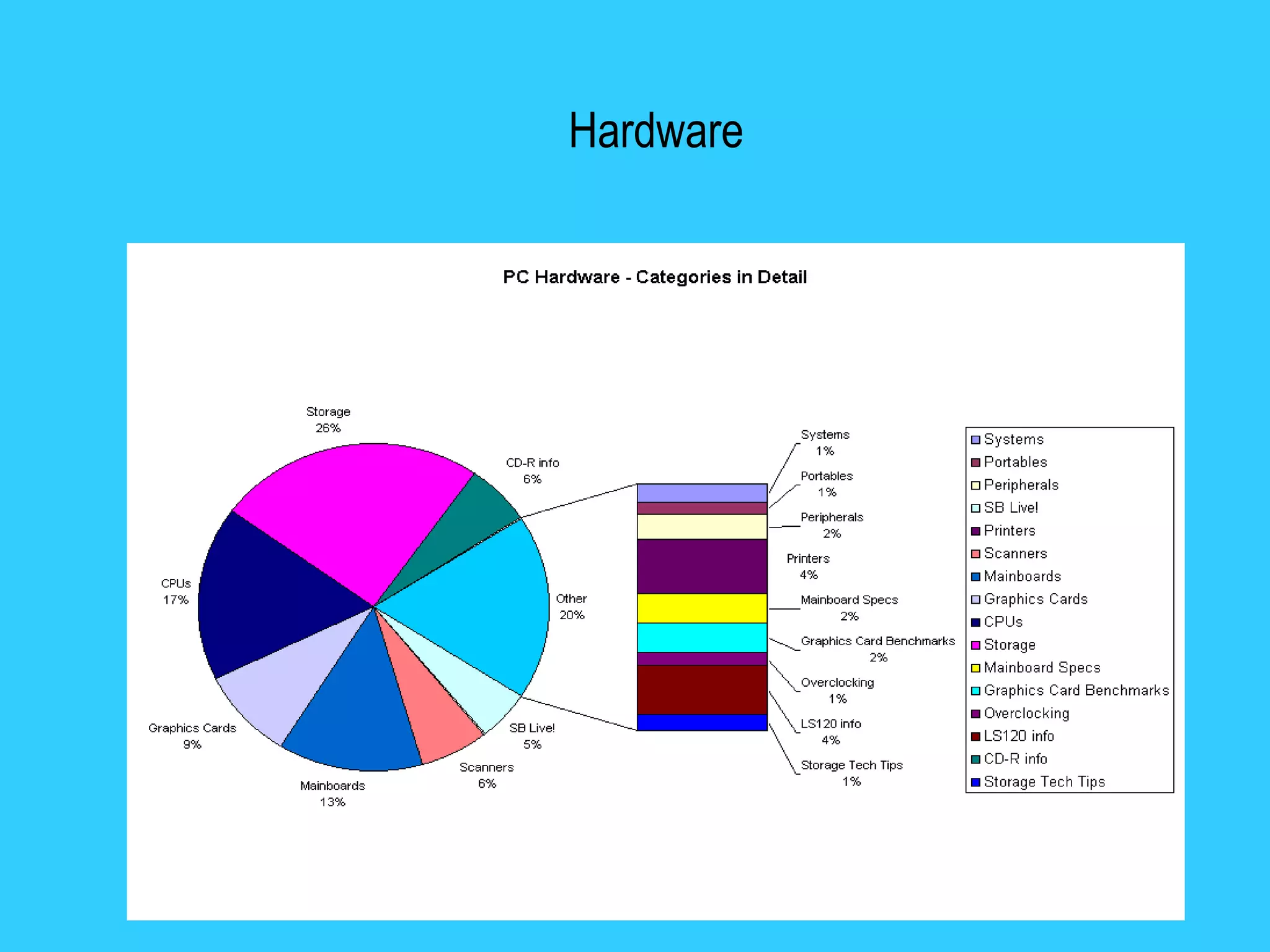
Task: Click the Systems legend color swatch
Action: point(975,439)
